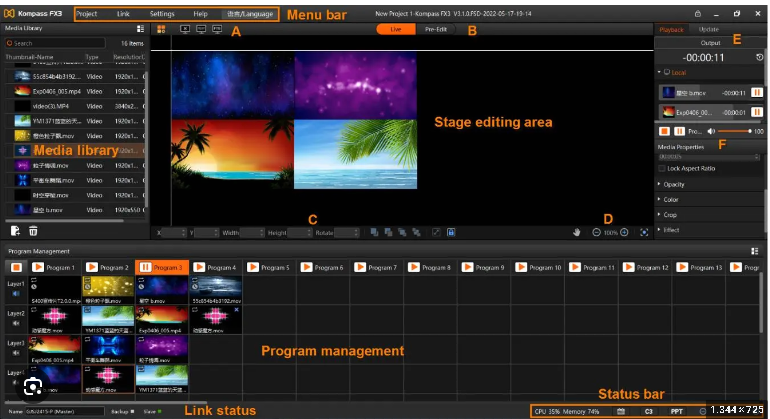Play Program 2
Screen dimensions: 770x419
(91, 267)
